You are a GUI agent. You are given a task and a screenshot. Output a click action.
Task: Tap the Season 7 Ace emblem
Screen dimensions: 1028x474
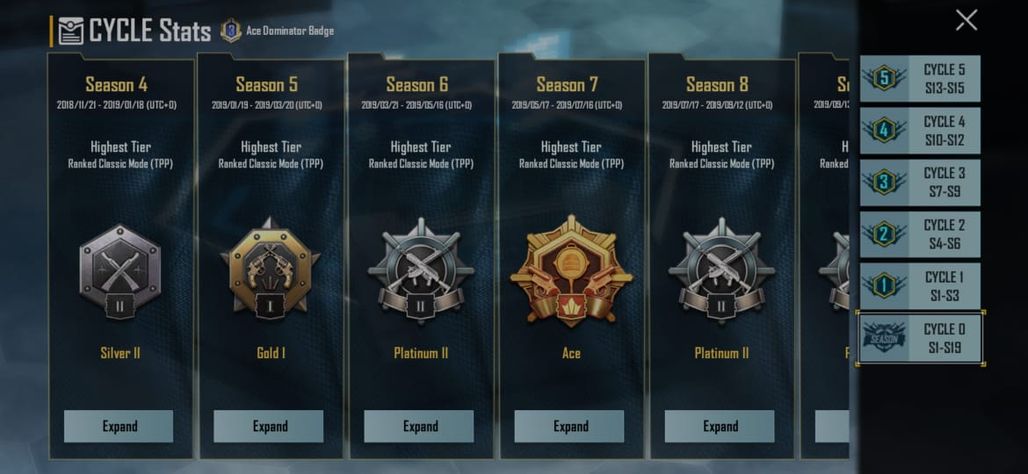(571, 270)
